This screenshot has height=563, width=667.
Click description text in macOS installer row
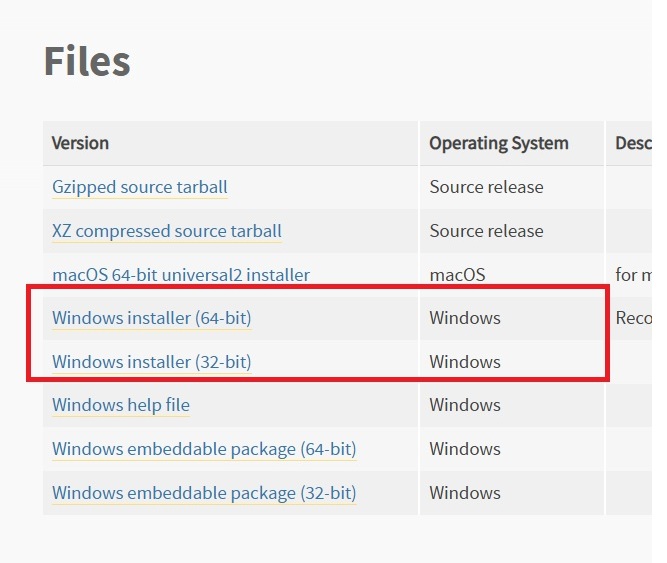(x=634, y=275)
